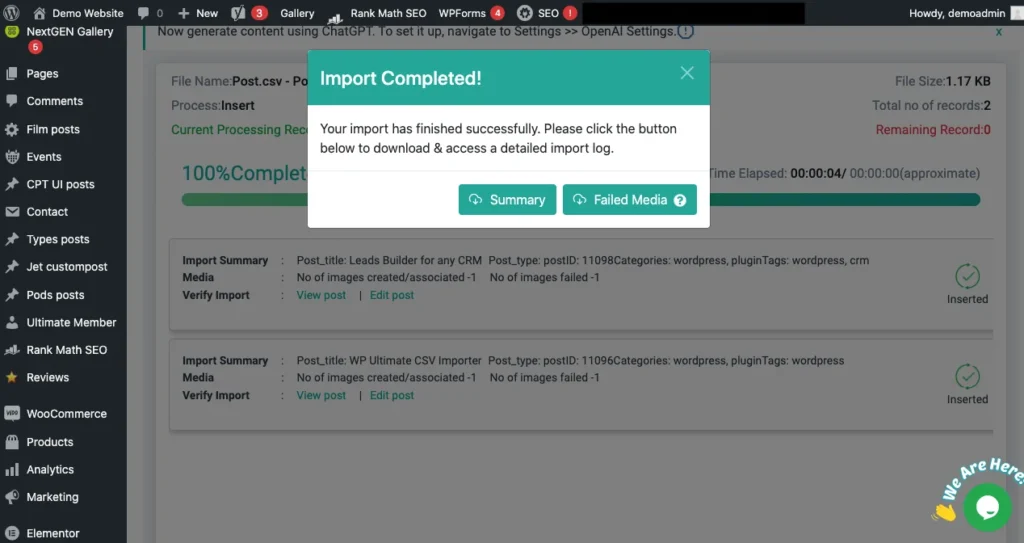1024x543 pixels.
Task: Go to Ultimate Member in the sidebar
Action: (71, 322)
